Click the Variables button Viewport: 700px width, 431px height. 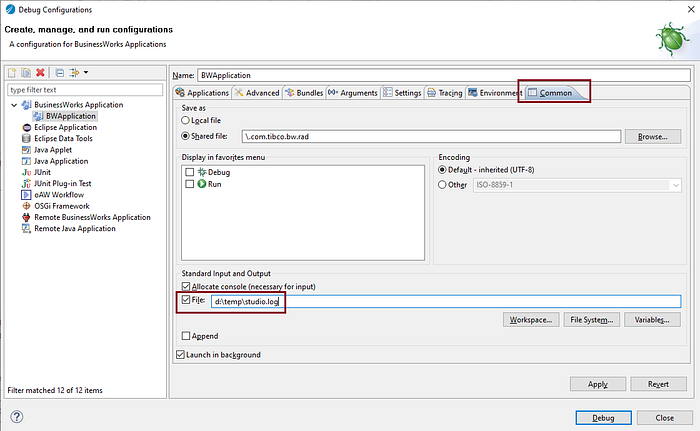tap(652, 320)
